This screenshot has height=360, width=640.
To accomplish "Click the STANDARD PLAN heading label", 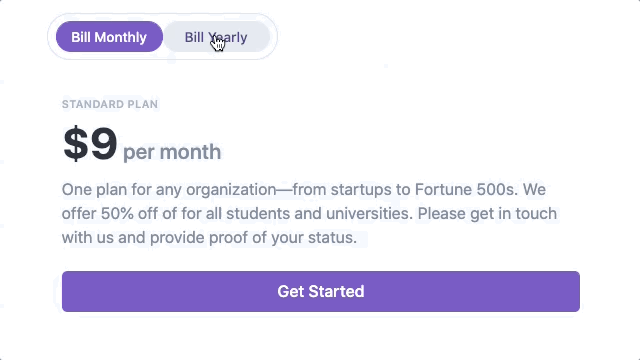I will 110,104.
